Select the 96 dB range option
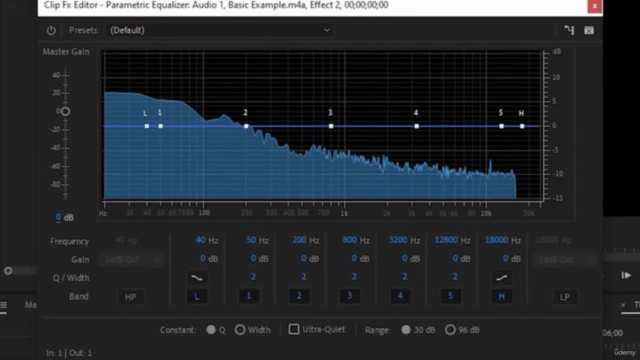The width and height of the screenshot is (640, 360). [x=450, y=330]
